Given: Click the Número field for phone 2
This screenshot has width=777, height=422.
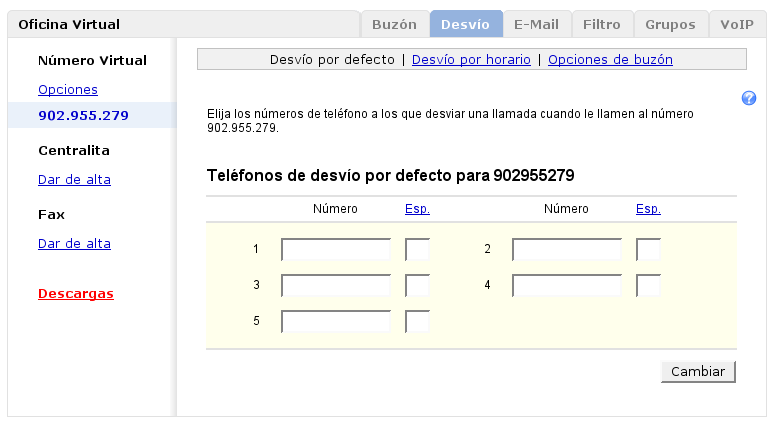Looking at the screenshot, I should (567, 249).
